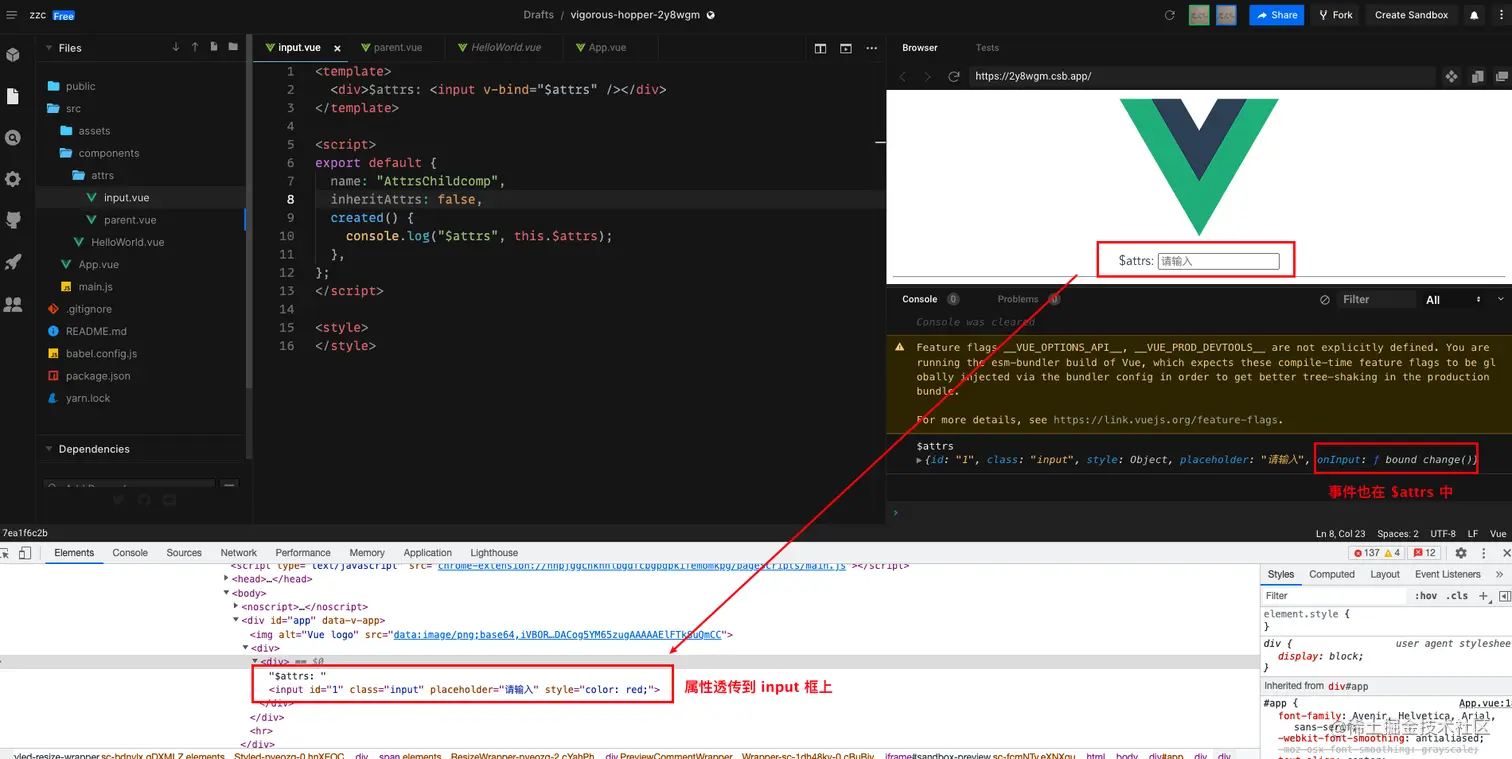1512x759 pixels.
Task: Open the Configuration gear sidebar icon
Action: [13, 179]
